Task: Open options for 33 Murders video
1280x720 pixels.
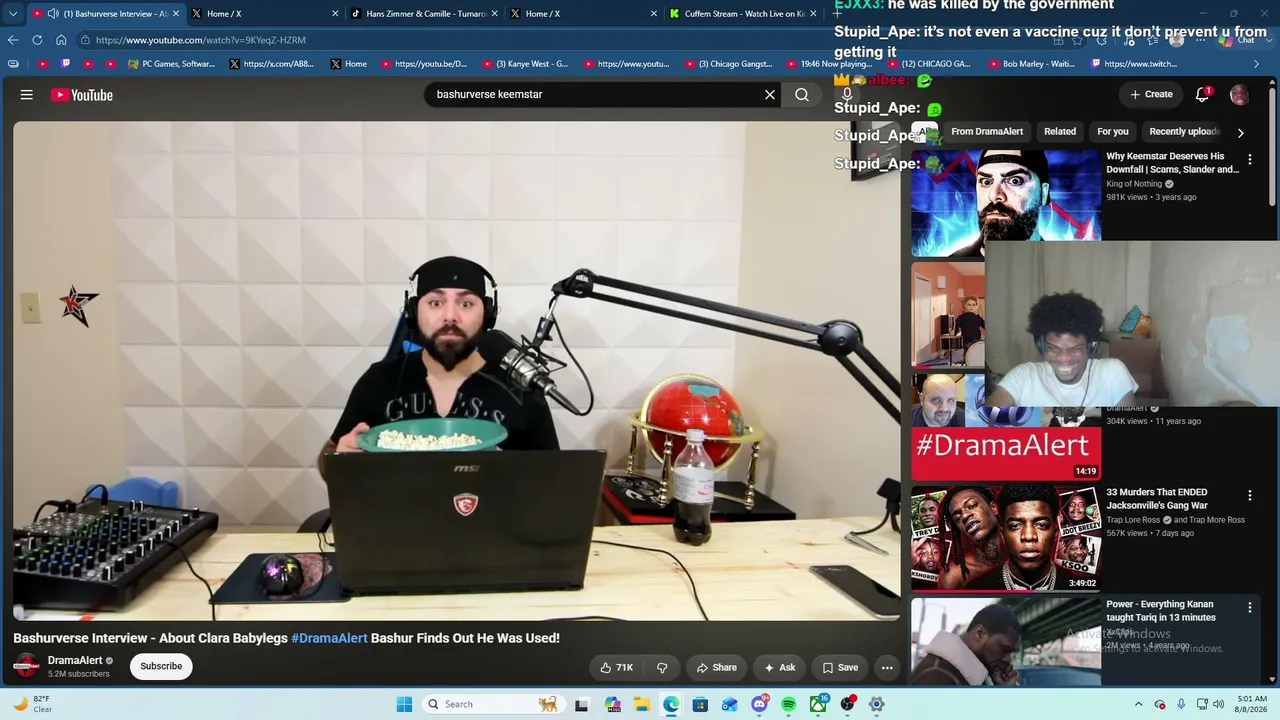Action: pyautogui.click(x=1249, y=495)
